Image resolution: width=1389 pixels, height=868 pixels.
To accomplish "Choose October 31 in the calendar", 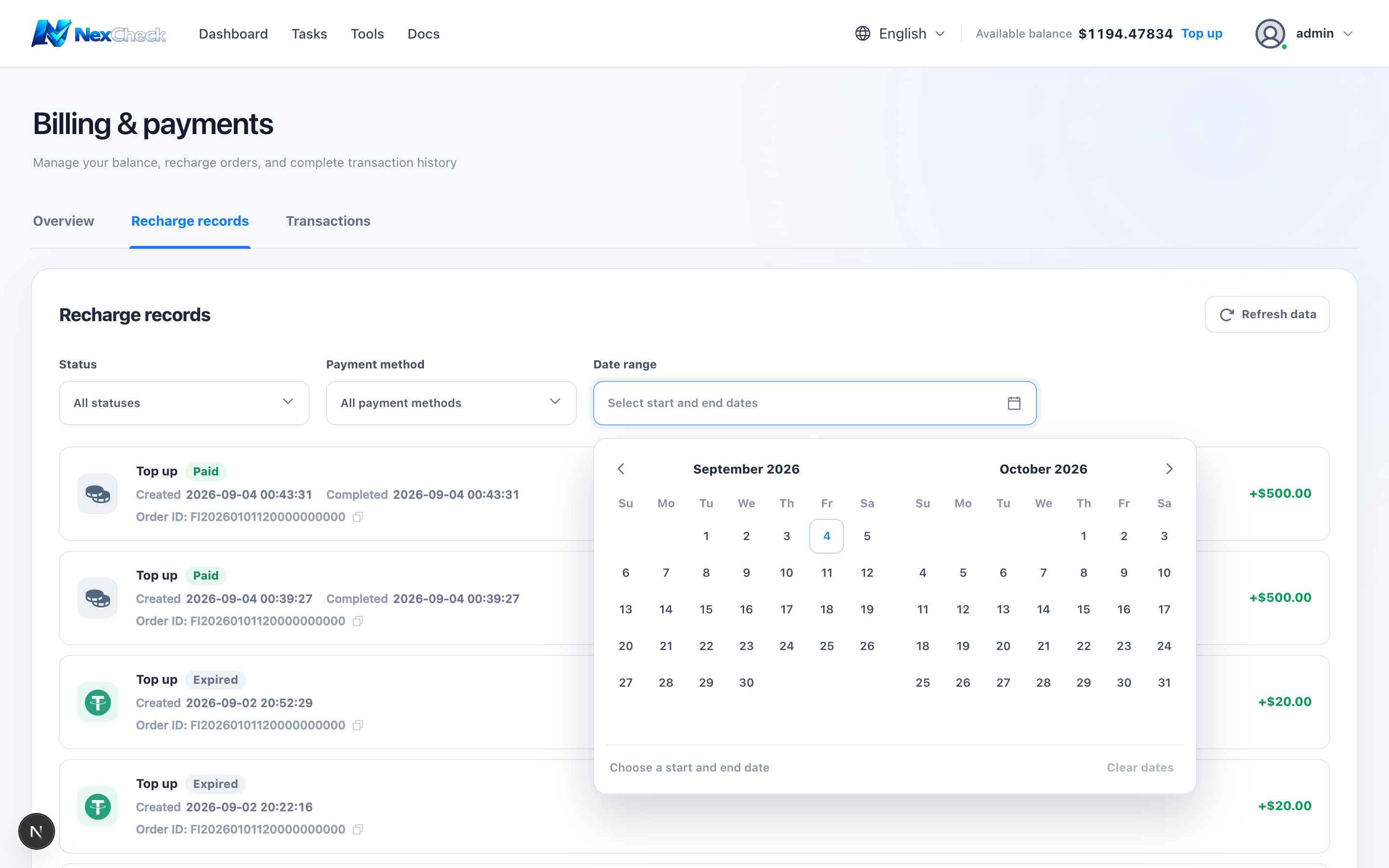I will pyautogui.click(x=1164, y=683).
